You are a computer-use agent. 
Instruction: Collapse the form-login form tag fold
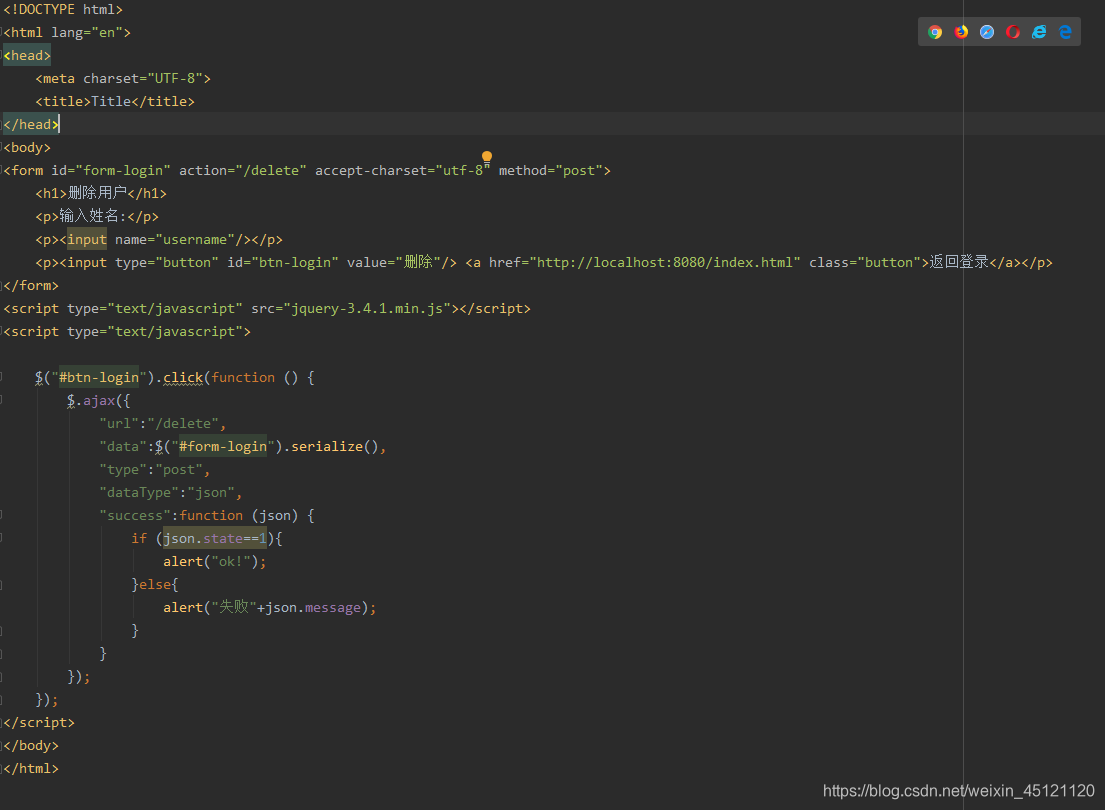(x=1, y=170)
